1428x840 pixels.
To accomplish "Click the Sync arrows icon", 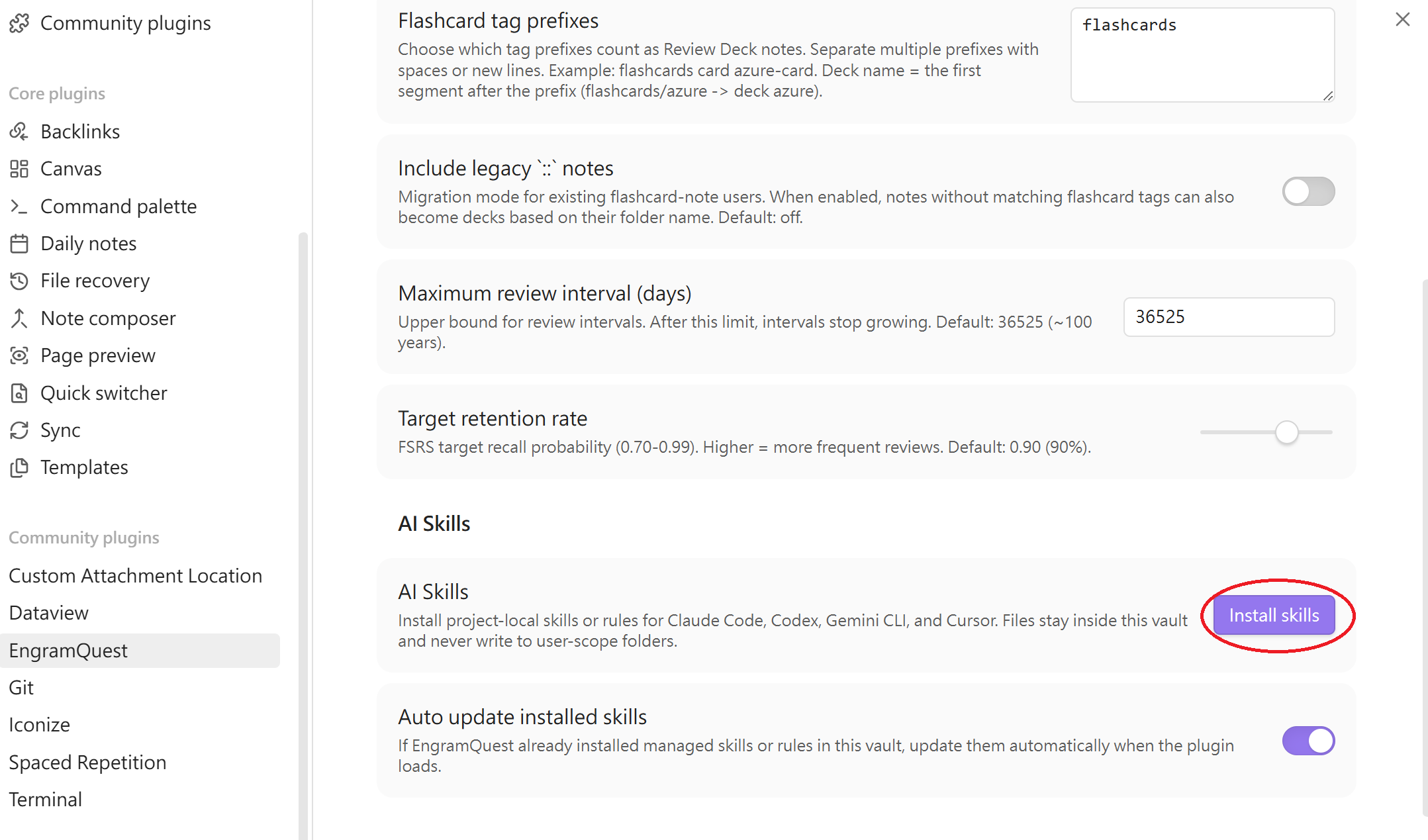I will tap(19, 430).
